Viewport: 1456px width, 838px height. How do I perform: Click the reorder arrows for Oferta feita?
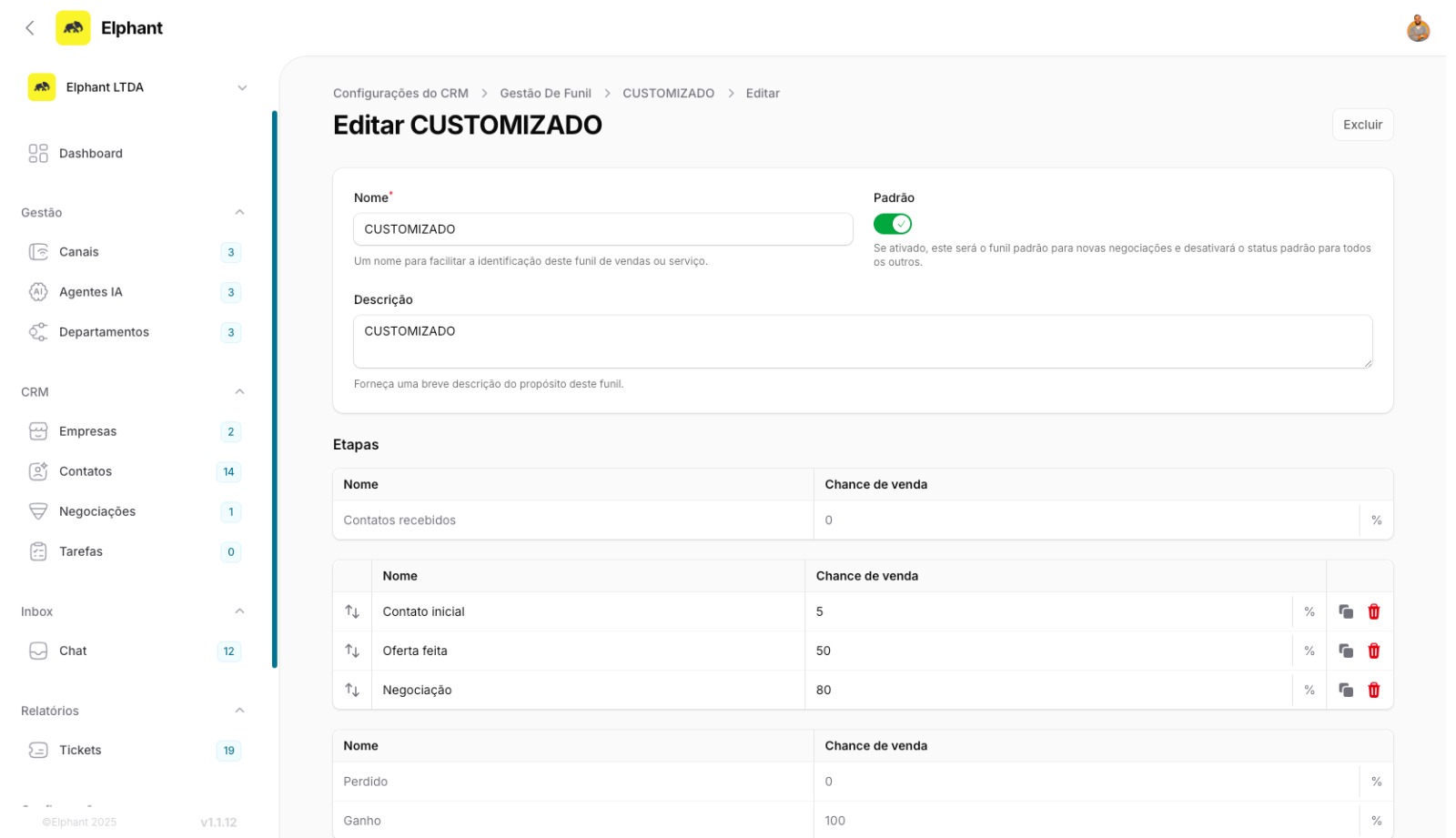(x=352, y=650)
